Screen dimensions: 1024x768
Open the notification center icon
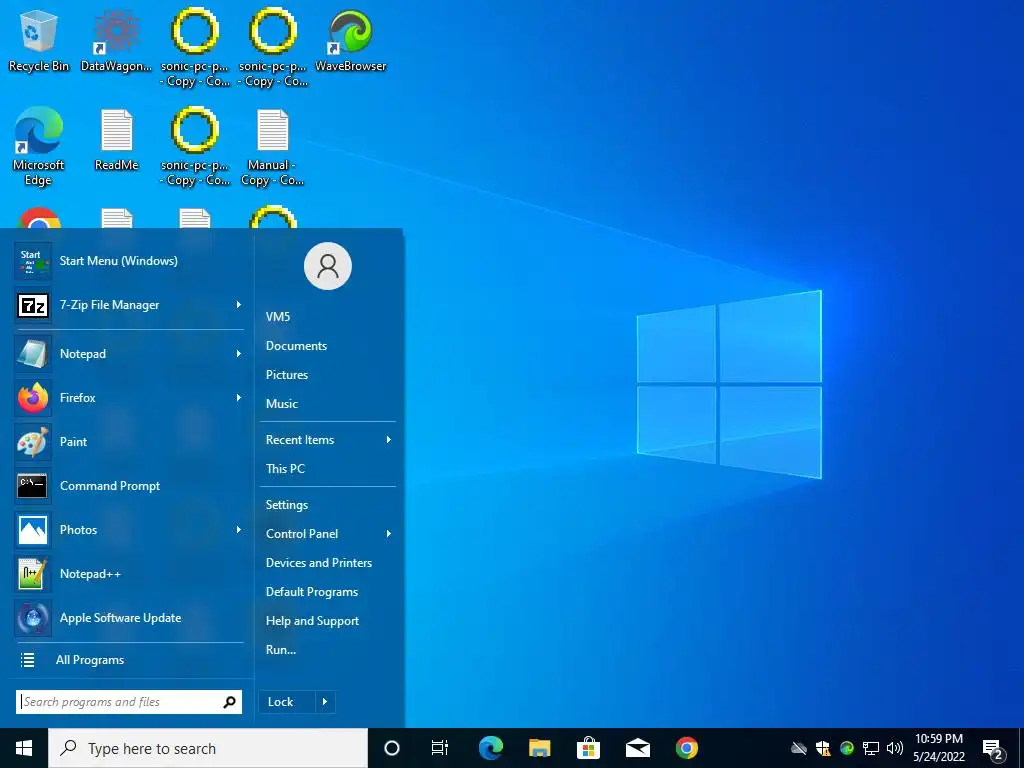[x=993, y=749]
